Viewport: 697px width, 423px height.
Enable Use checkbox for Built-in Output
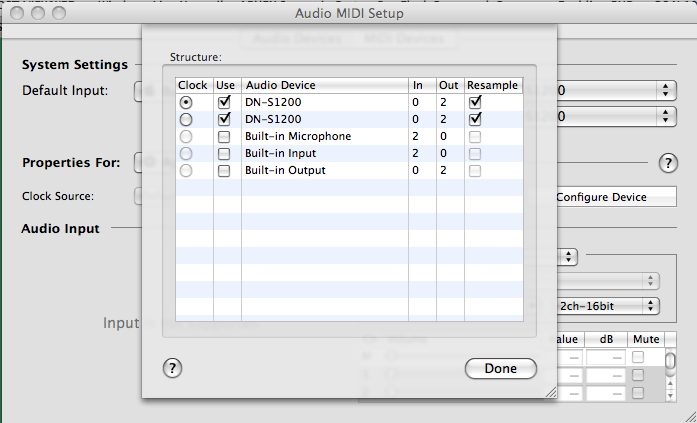(224, 171)
